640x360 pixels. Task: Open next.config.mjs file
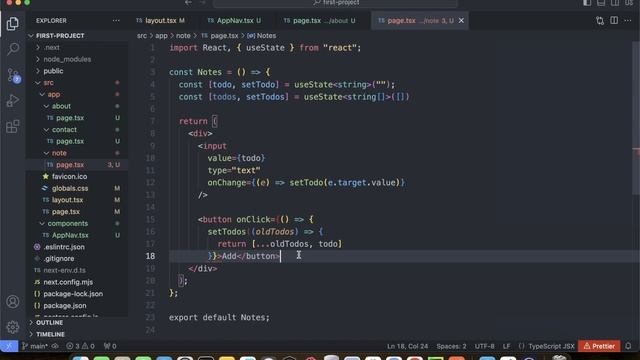pyautogui.click(x=68, y=282)
